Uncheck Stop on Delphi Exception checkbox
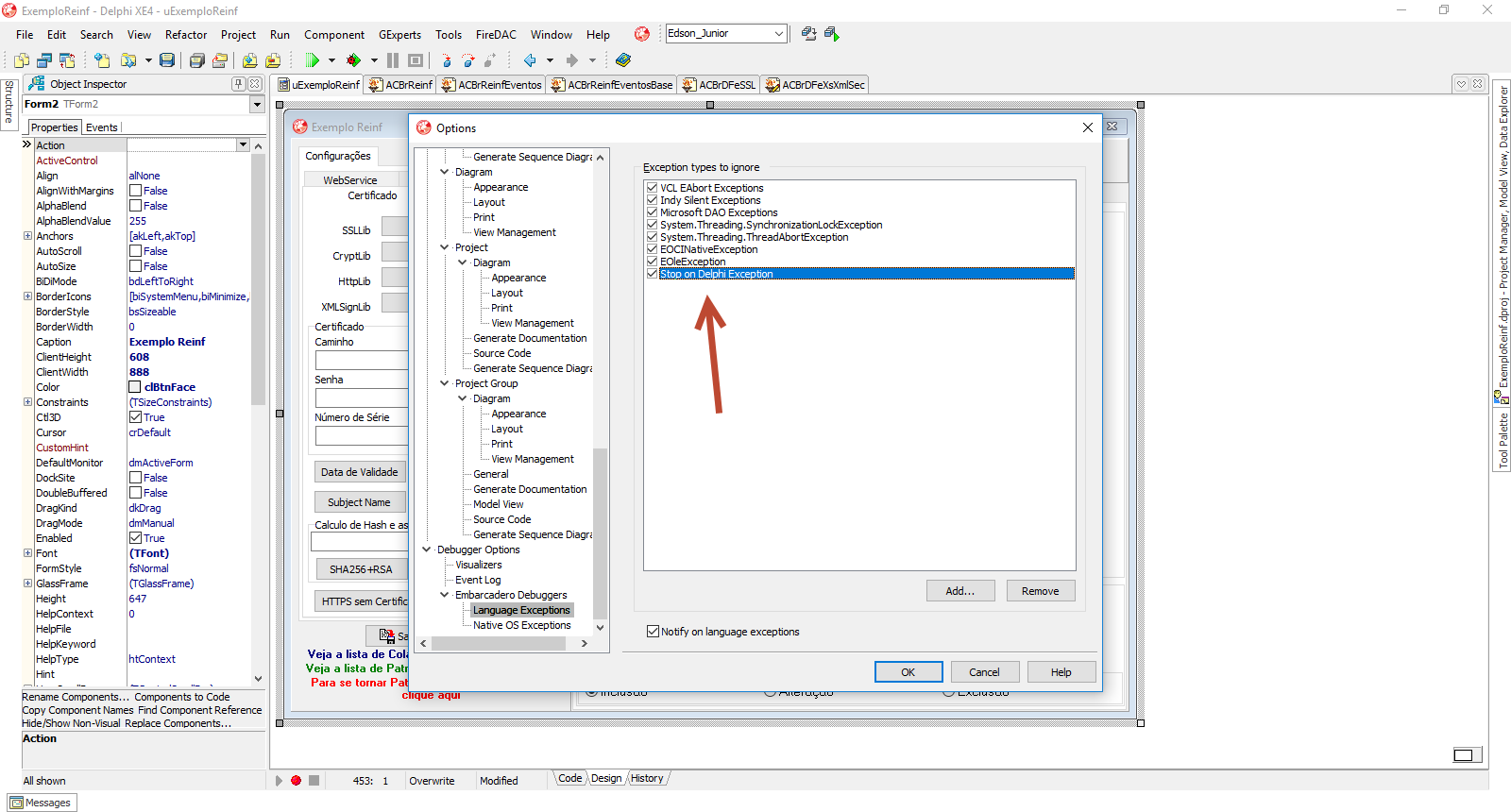This screenshot has width=1511, height=812. coord(652,274)
